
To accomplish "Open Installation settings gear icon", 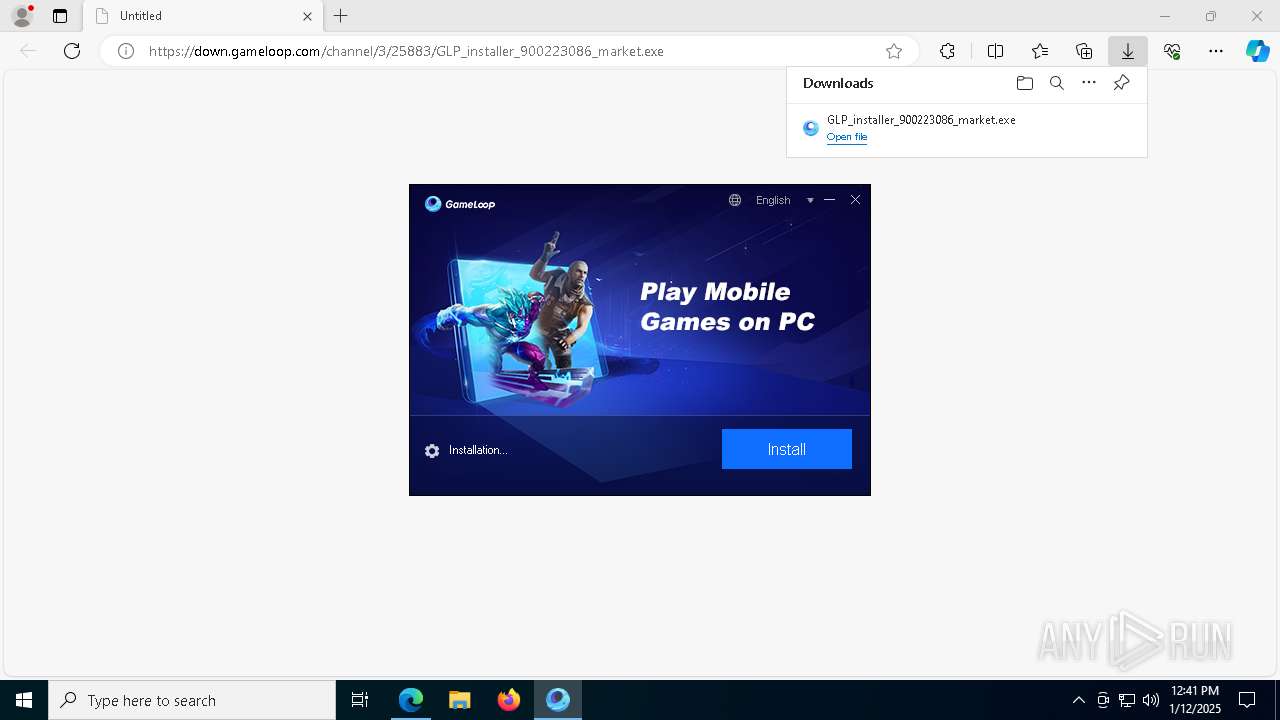I will 432,451.
